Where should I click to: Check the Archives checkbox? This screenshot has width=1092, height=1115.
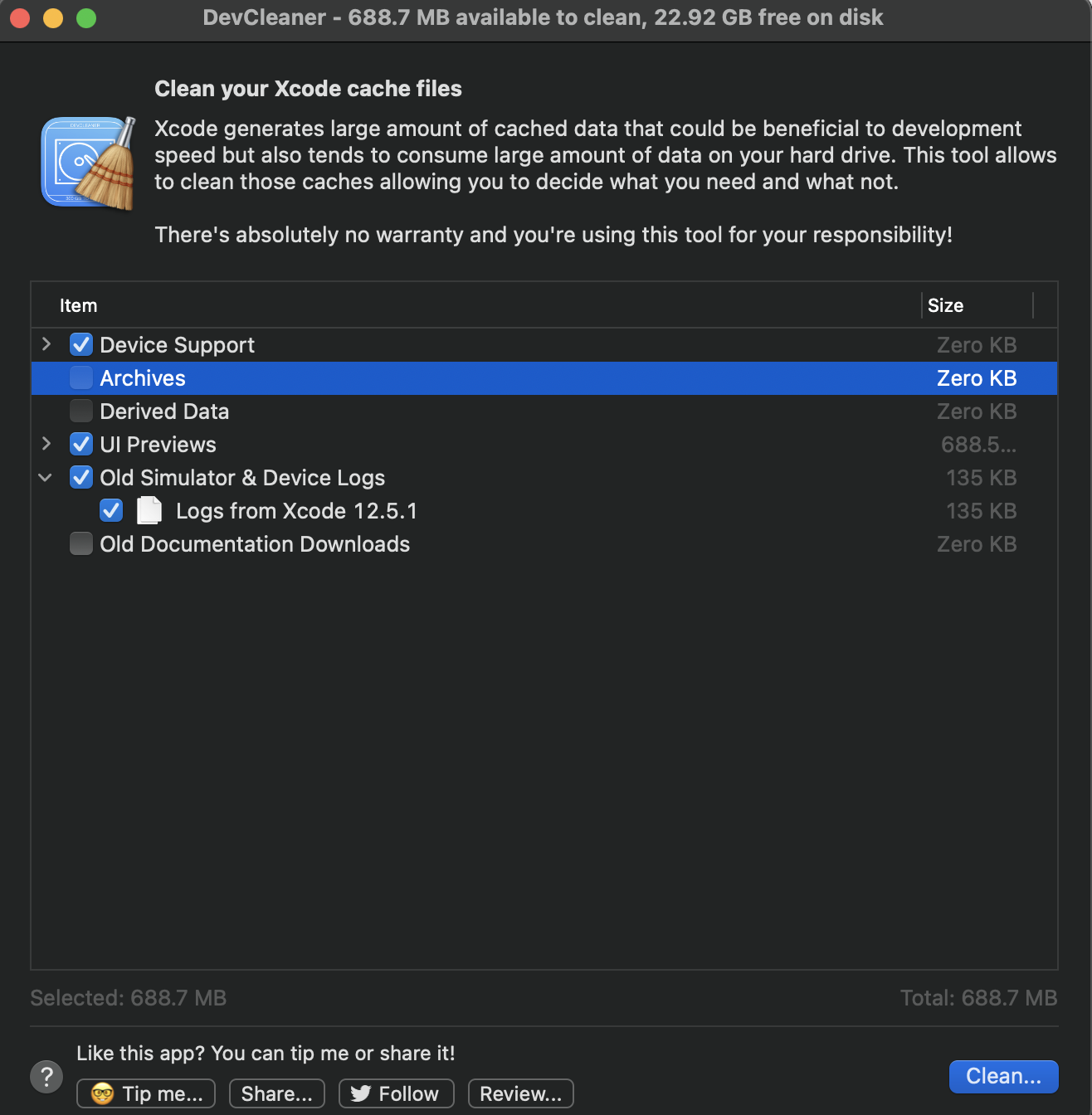coord(81,377)
